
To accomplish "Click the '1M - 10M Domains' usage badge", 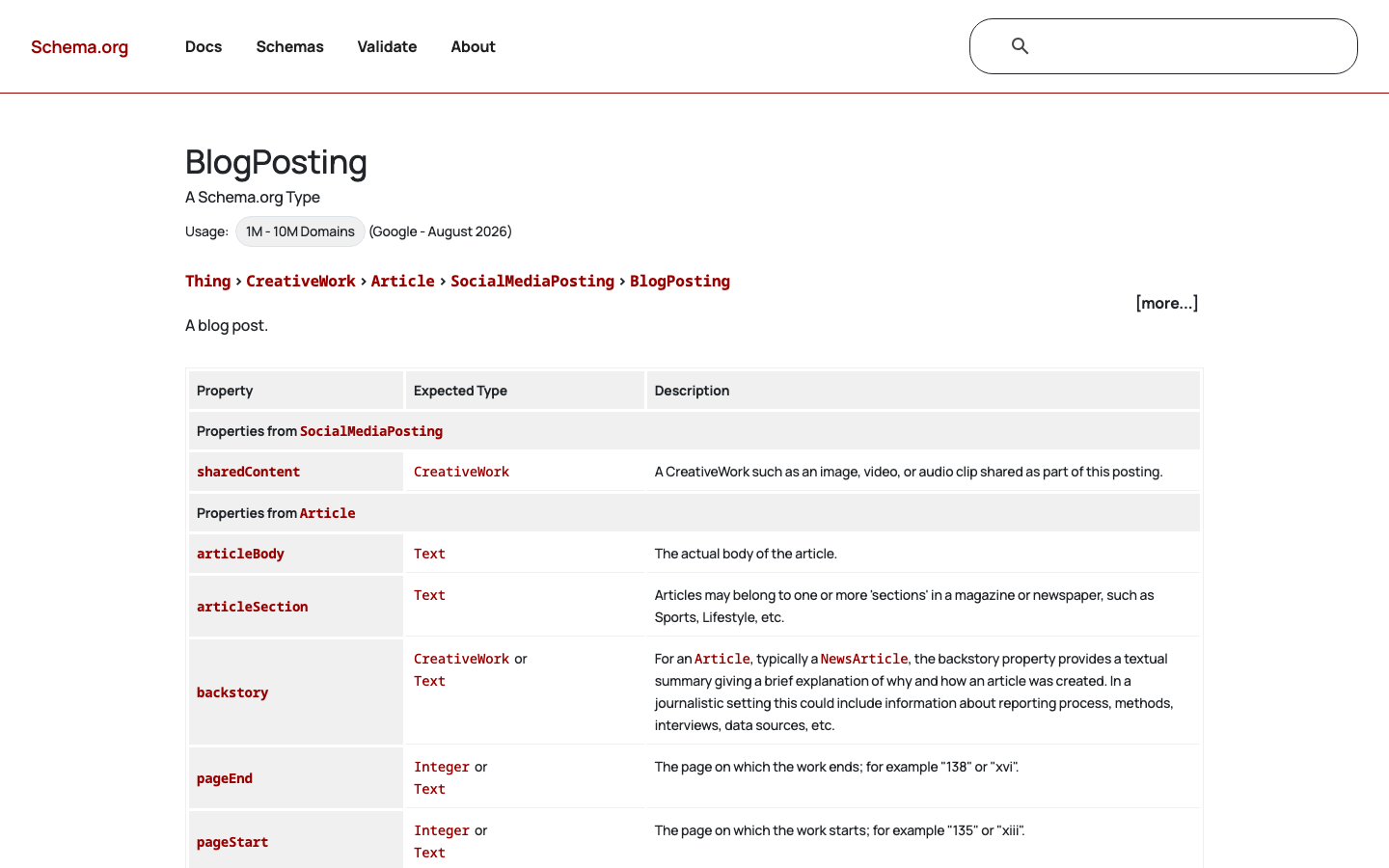I will point(300,231).
